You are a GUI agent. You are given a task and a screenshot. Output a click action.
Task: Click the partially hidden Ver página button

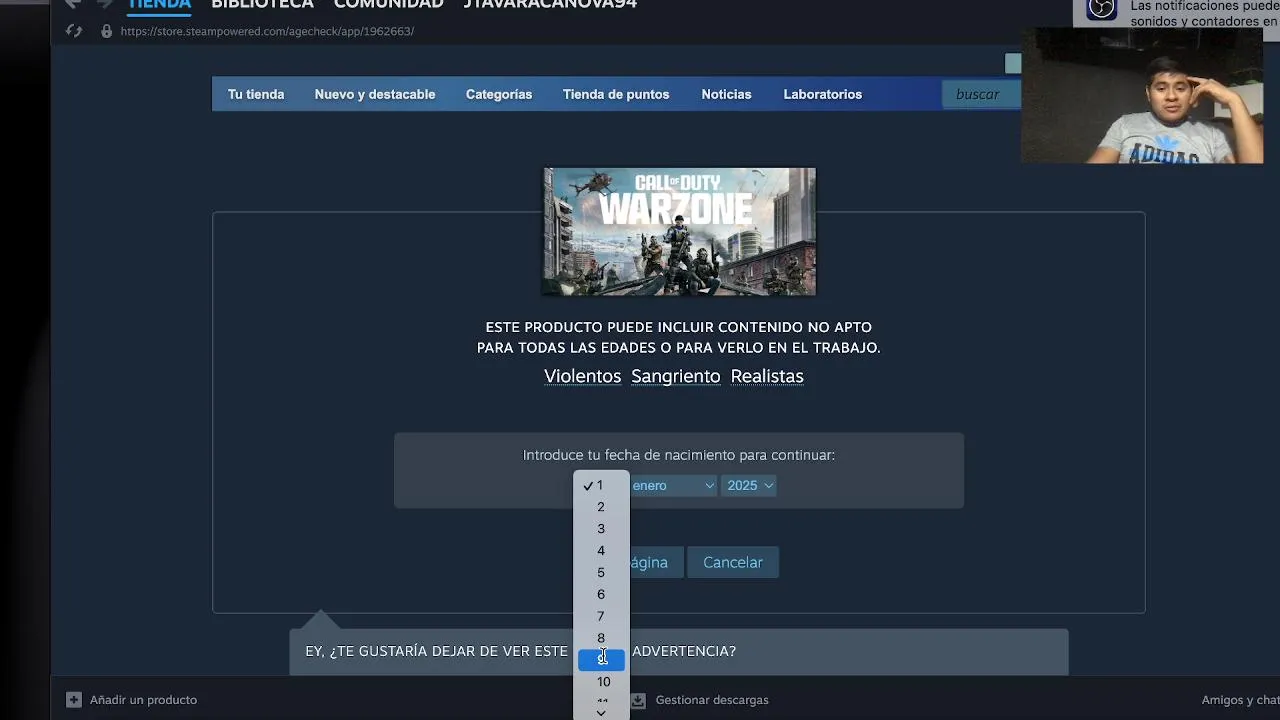[x=656, y=562]
